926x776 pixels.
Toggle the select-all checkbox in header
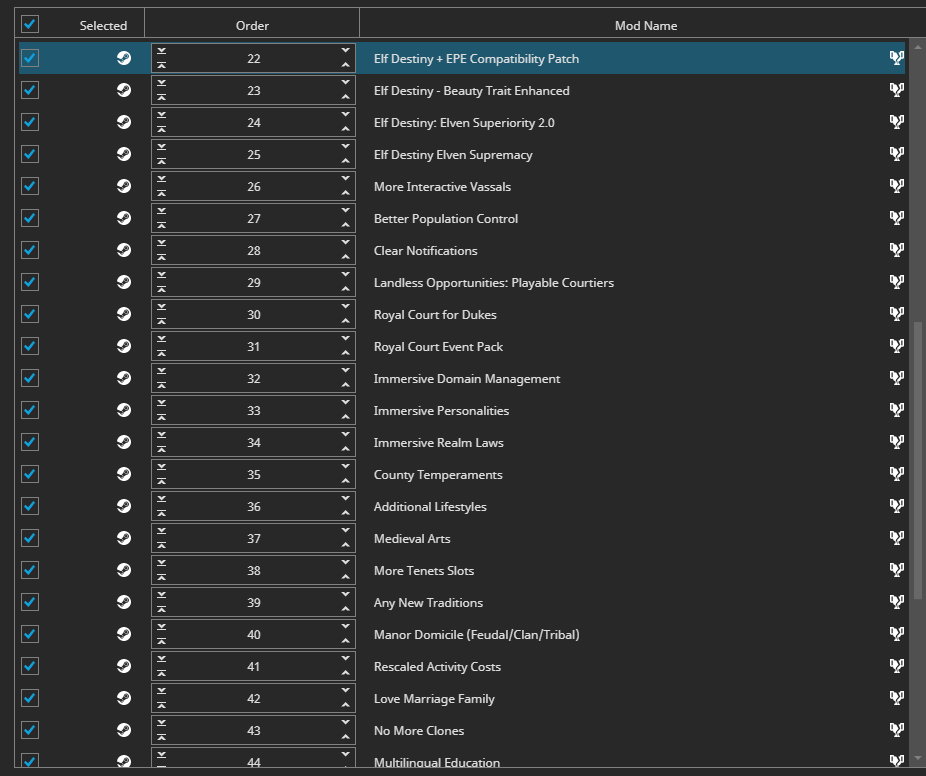30,24
